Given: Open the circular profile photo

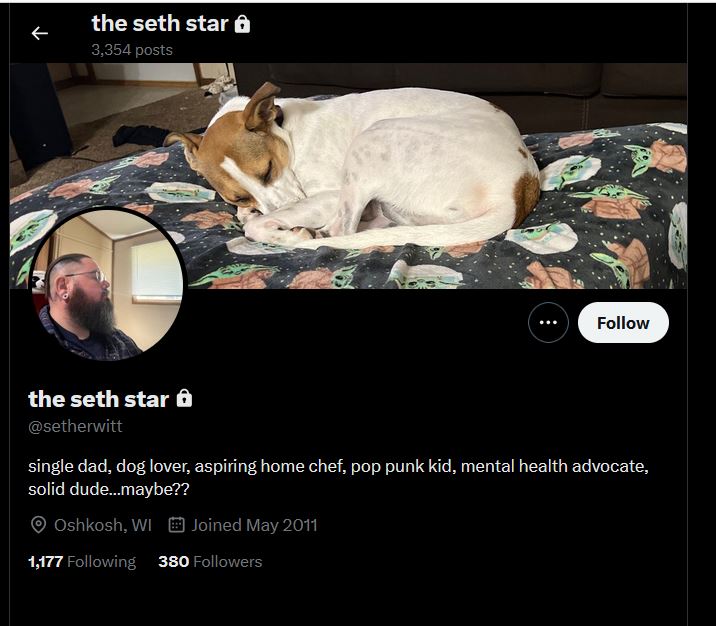Looking at the screenshot, I should 107,284.
